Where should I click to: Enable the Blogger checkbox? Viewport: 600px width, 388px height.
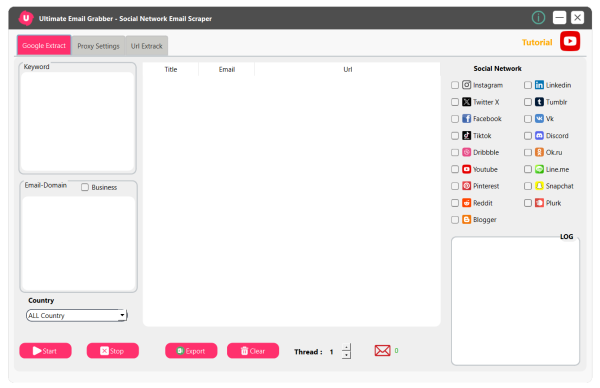[455, 220]
